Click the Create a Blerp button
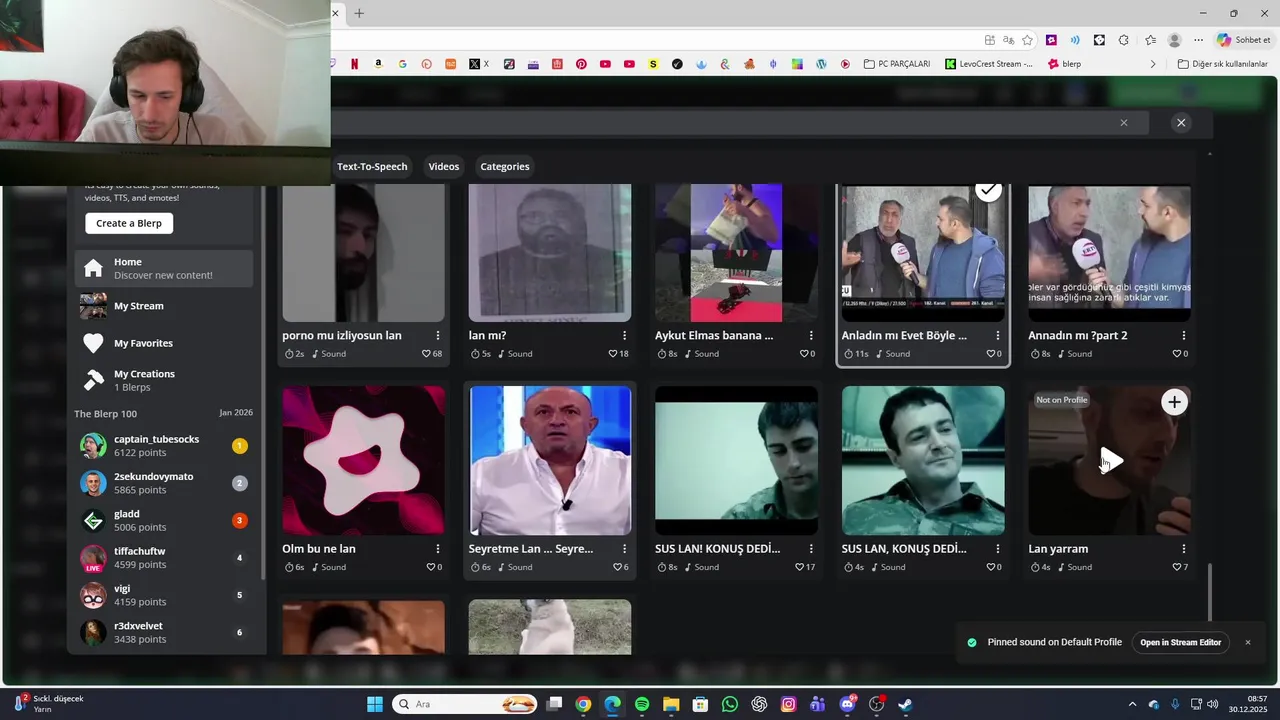Image resolution: width=1280 pixels, height=720 pixels. 129,223
